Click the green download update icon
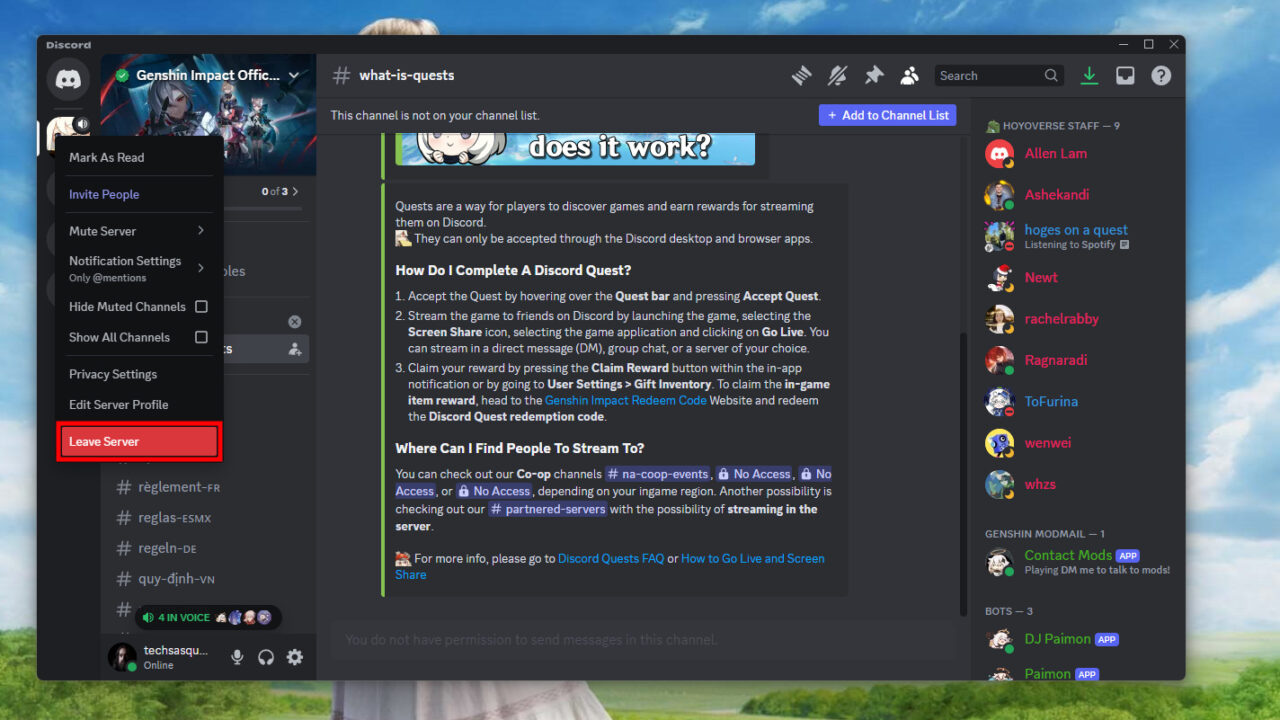This screenshot has width=1280, height=720. (x=1089, y=75)
